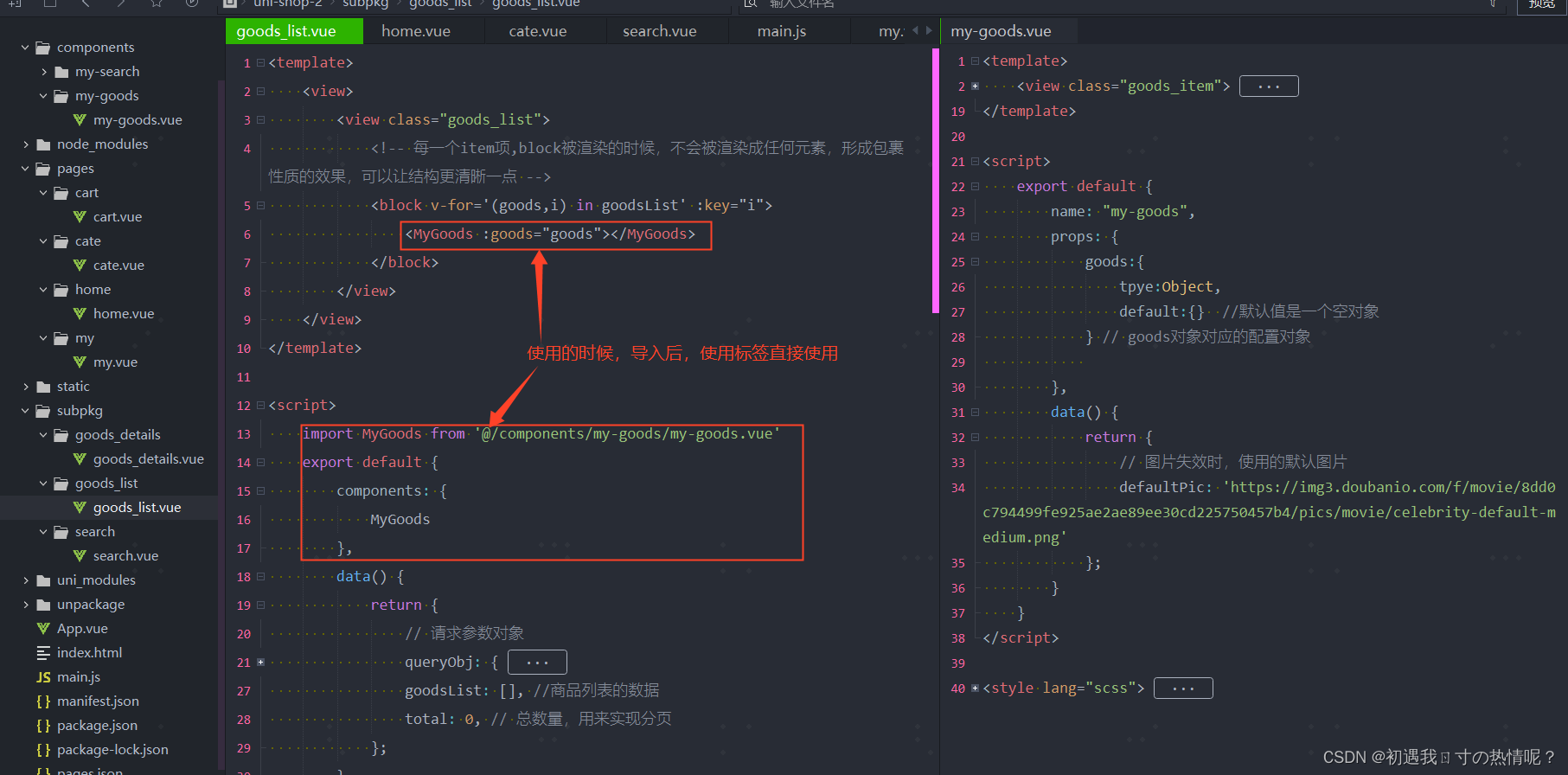This screenshot has height=775, width=1568.
Task: Click the braces icon for package.json
Action: pyautogui.click(x=43, y=726)
